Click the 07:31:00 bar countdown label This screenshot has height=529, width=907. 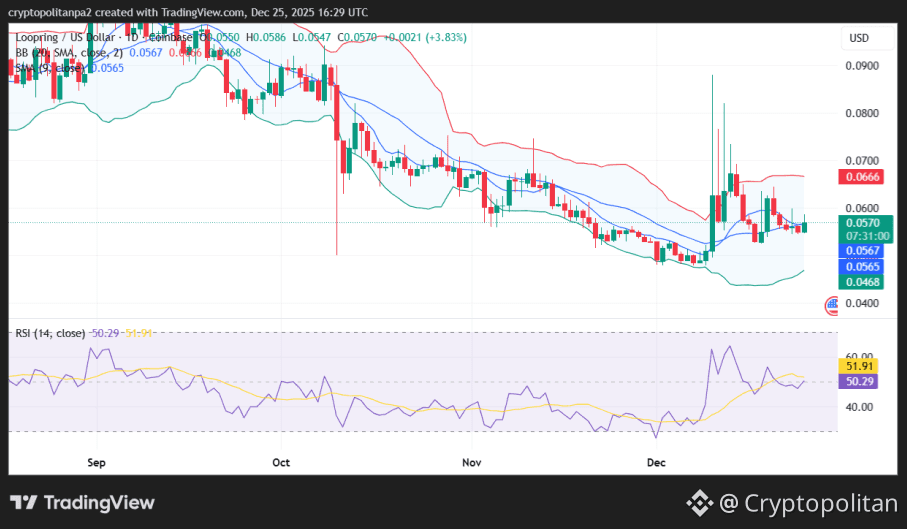865,236
